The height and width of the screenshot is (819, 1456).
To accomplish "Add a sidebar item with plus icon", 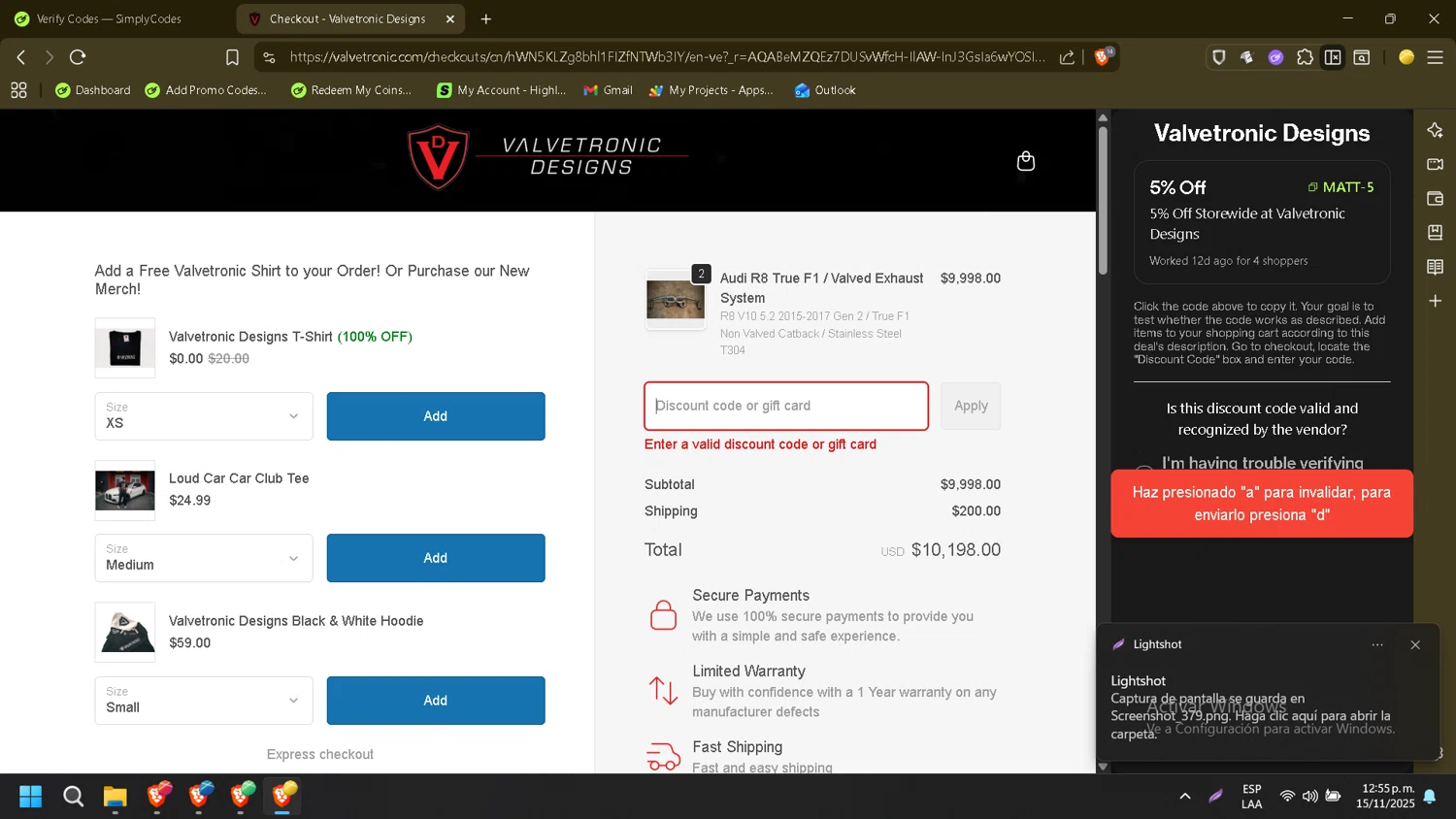I will coord(1435,301).
